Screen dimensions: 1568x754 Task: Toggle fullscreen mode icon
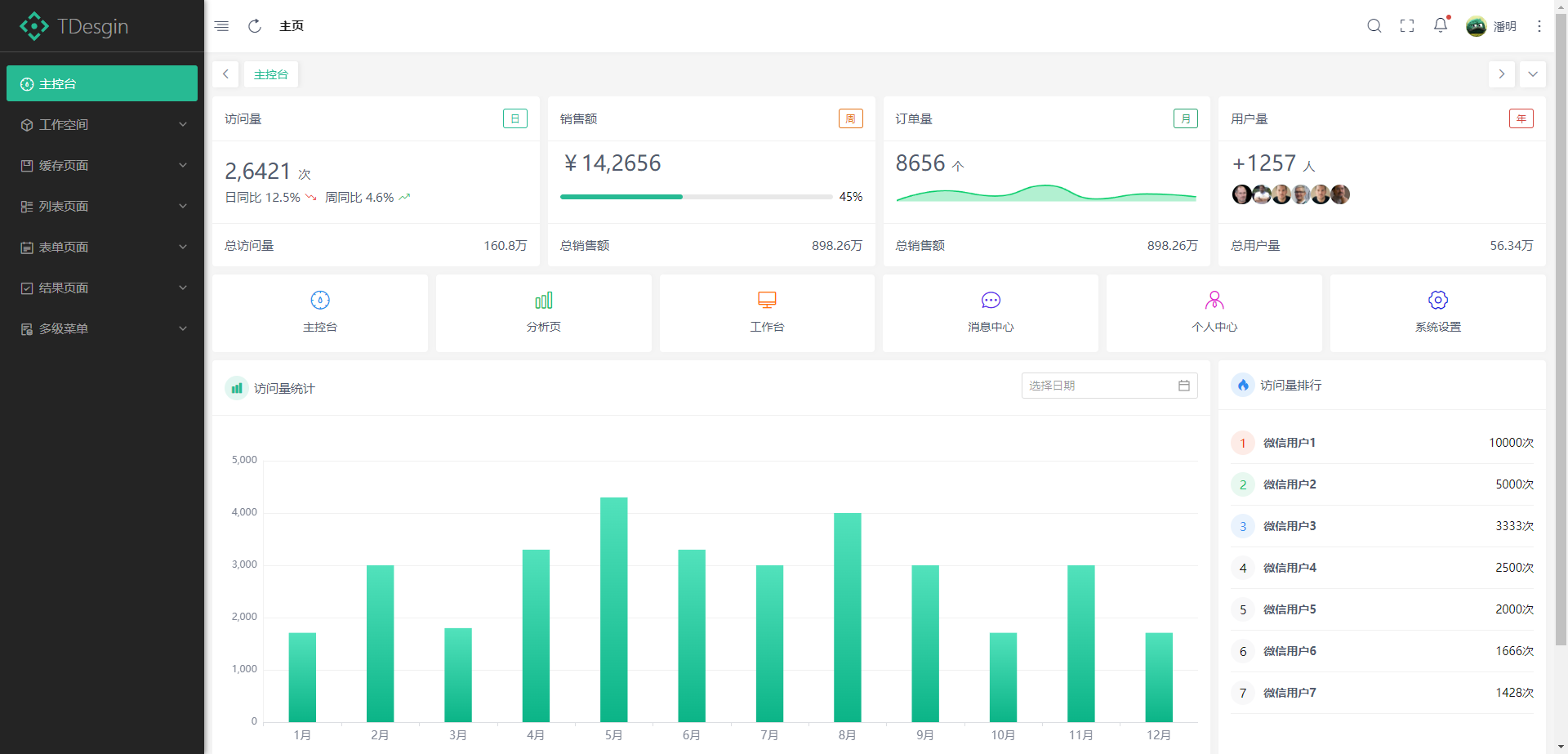coord(1407,26)
